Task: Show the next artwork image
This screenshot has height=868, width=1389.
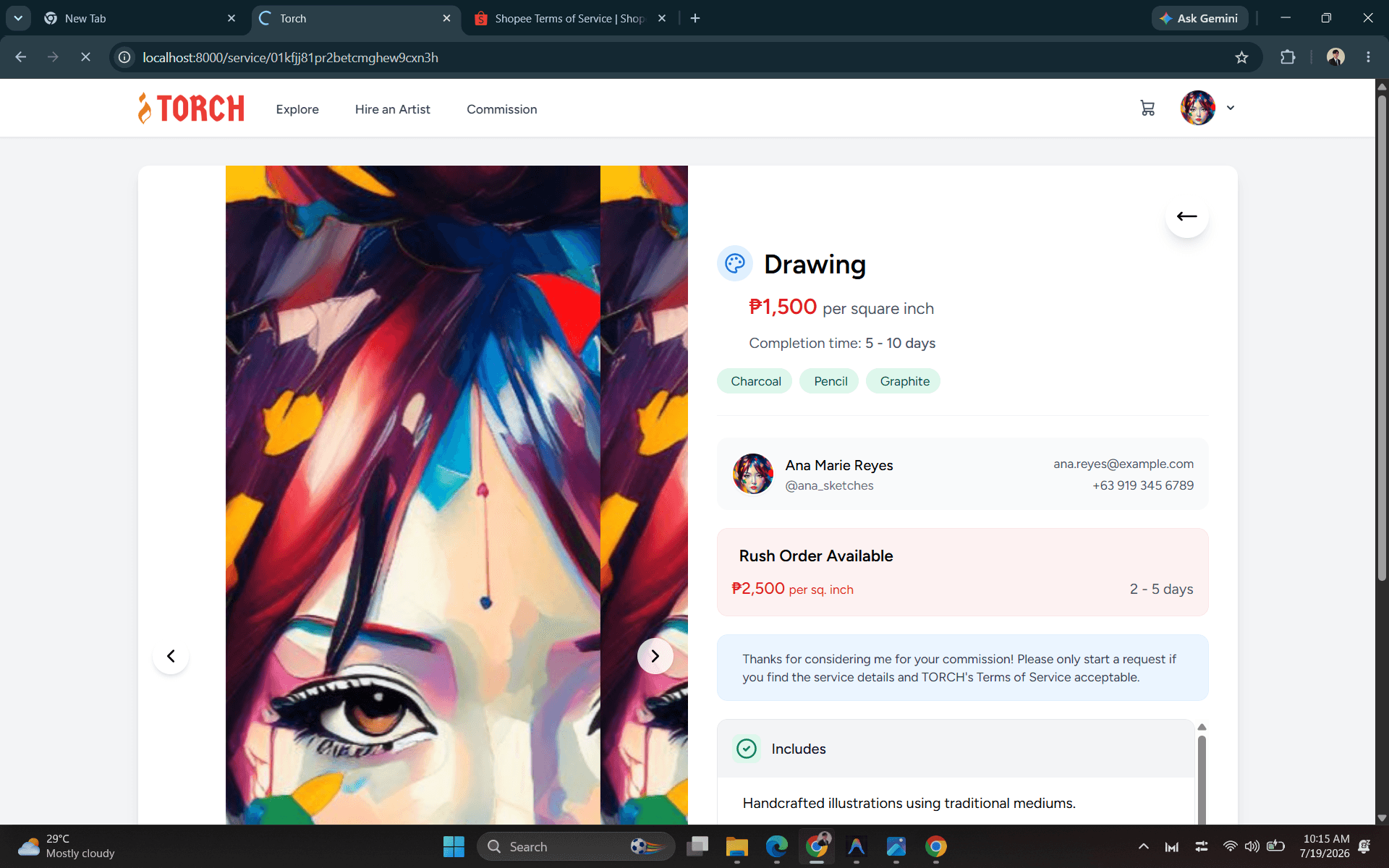Action: pyautogui.click(x=655, y=656)
